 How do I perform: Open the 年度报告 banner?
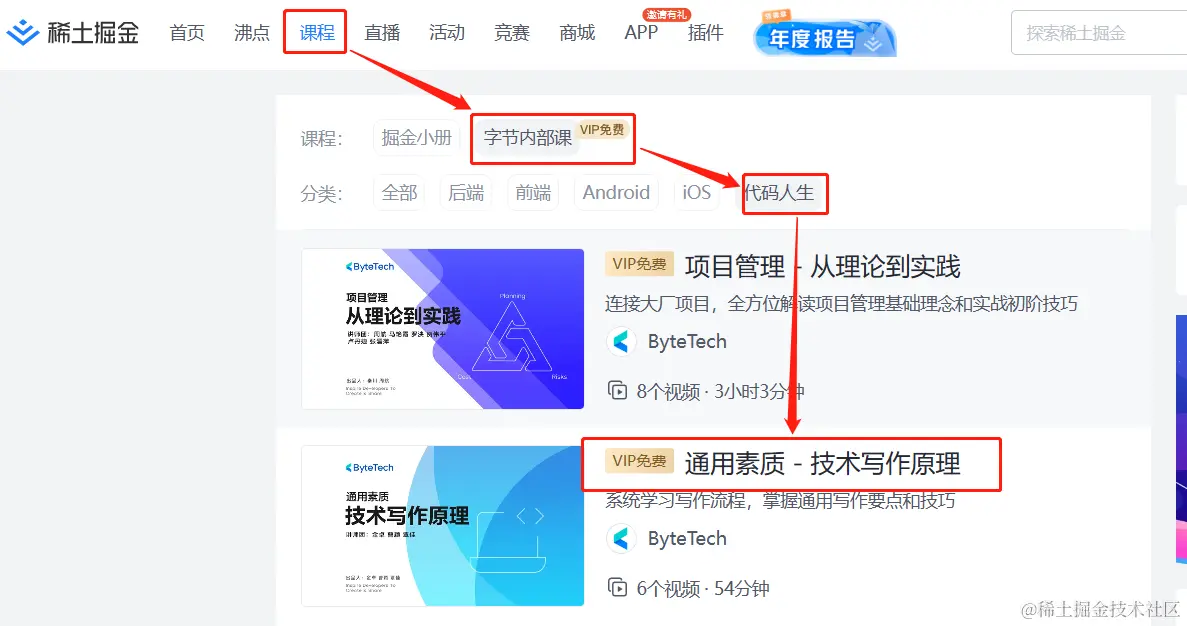tap(824, 35)
